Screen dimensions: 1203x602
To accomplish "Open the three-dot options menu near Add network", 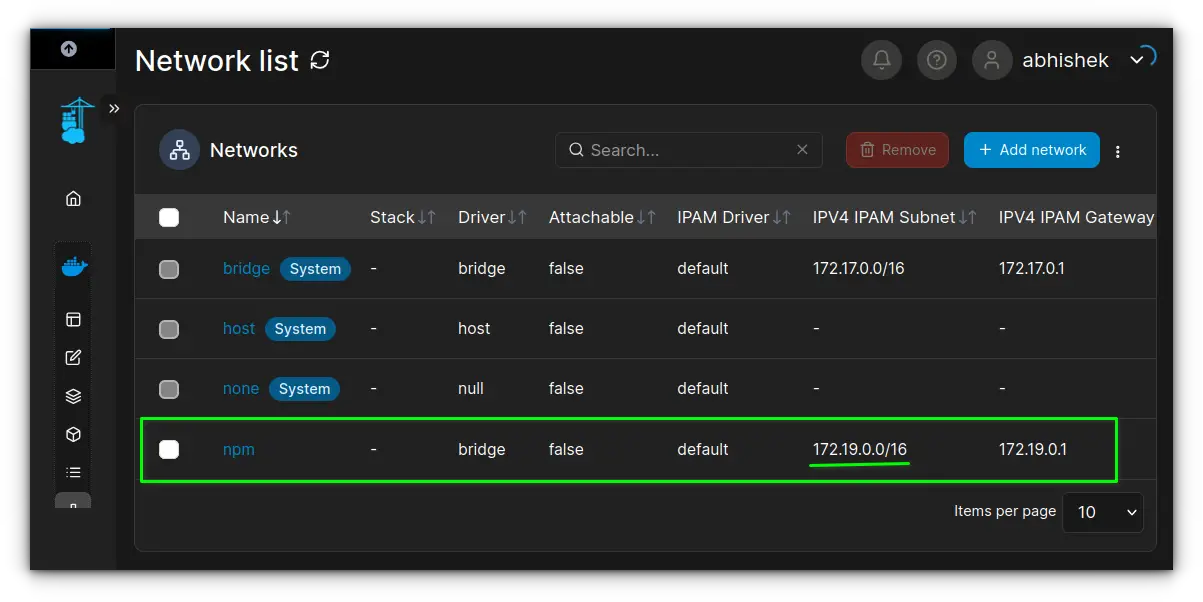I will (x=1118, y=150).
